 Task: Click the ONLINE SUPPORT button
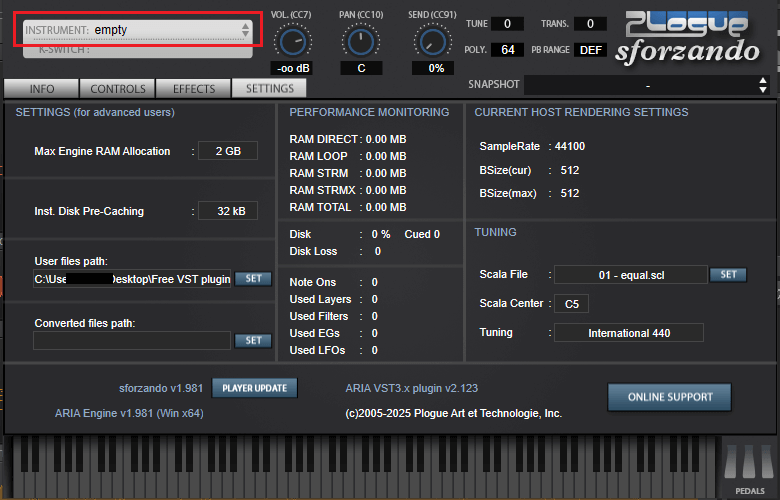[670, 397]
